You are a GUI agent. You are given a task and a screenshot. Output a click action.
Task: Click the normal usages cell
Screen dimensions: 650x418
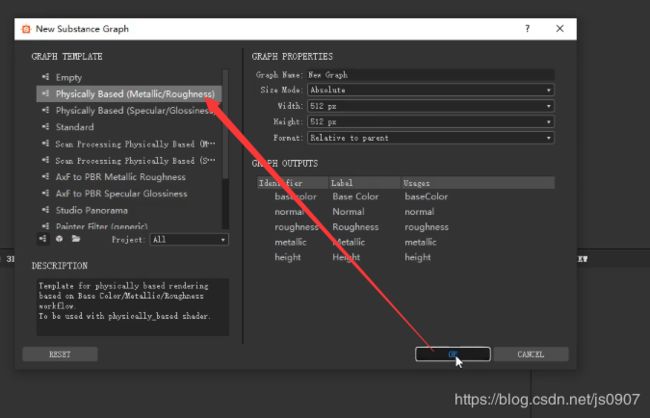[x=420, y=212]
